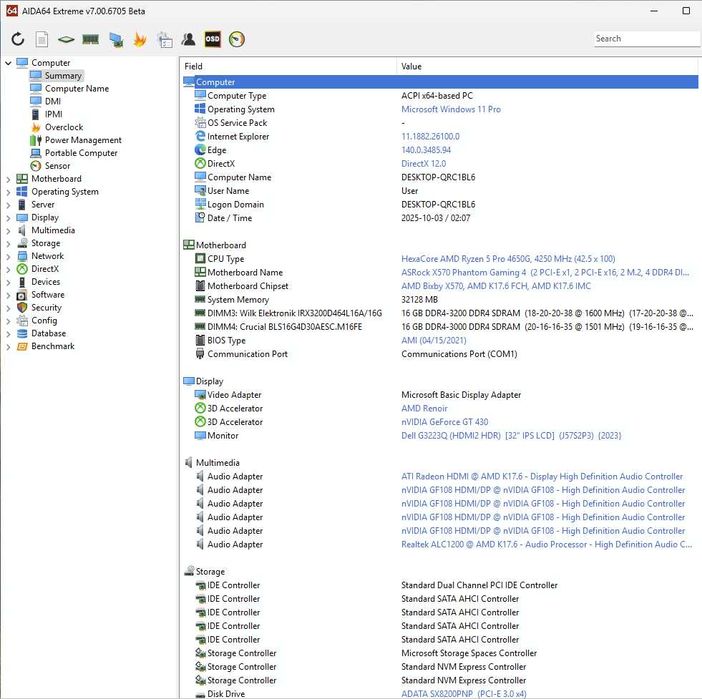This screenshot has width=702, height=699.
Task: Expand the Storage tree node
Action: tap(8, 244)
